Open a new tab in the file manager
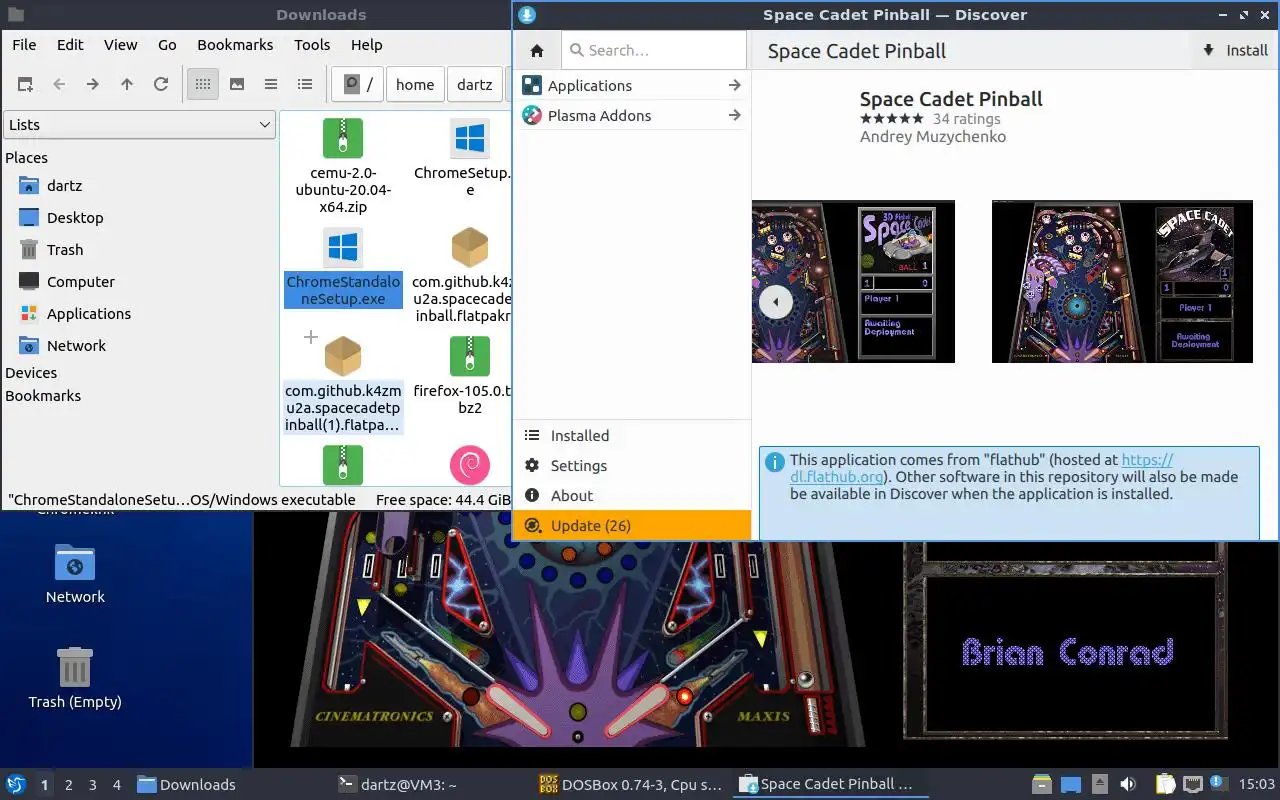1280x800 pixels. pyautogui.click(x=25, y=85)
